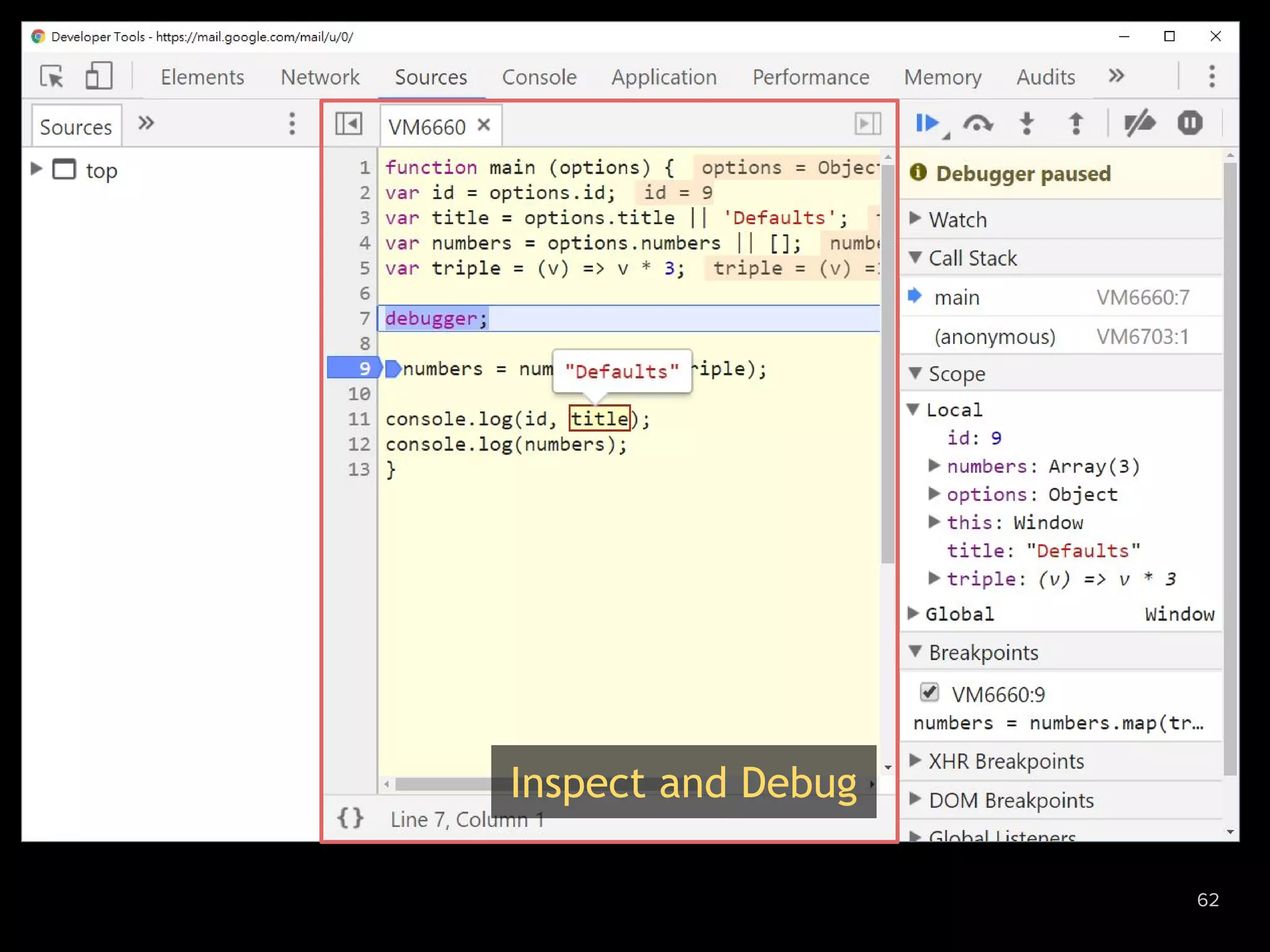Activate the inspect element picker tool
Screen dimensions: 1270x952
(x=51, y=77)
